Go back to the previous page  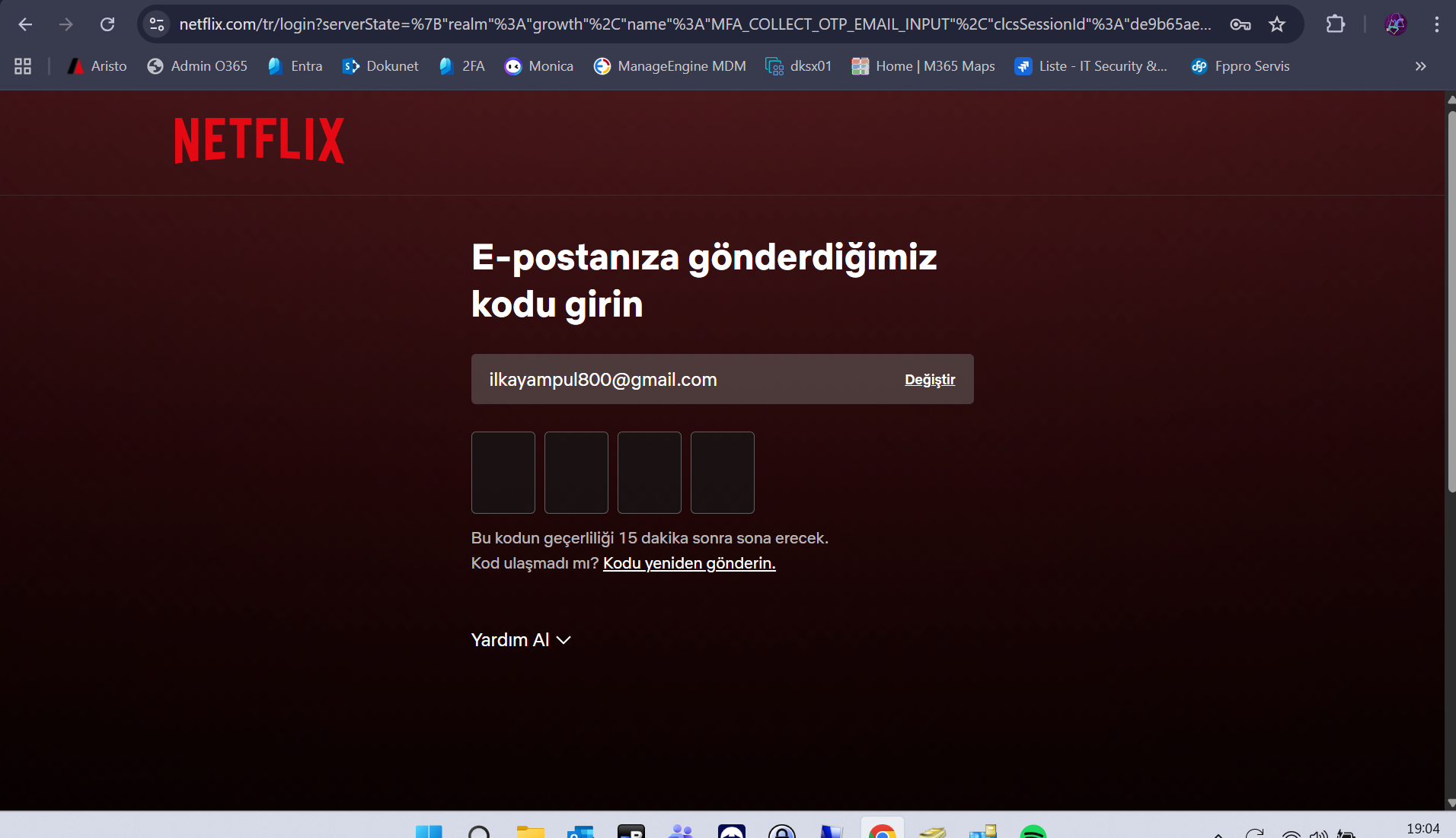25,24
